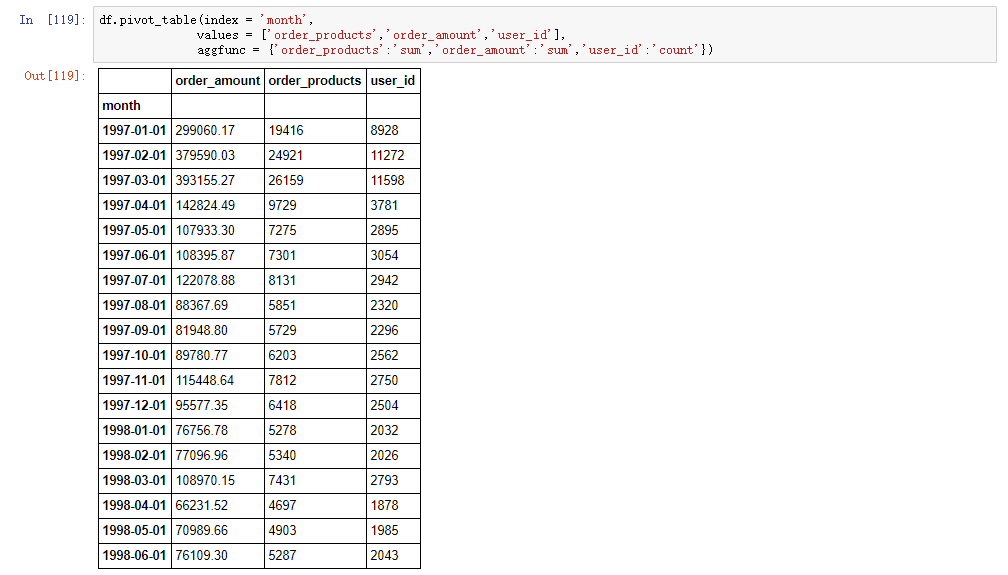Click the 108970.15 amount cell
This screenshot has height=575, width=1008.
coord(218,481)
